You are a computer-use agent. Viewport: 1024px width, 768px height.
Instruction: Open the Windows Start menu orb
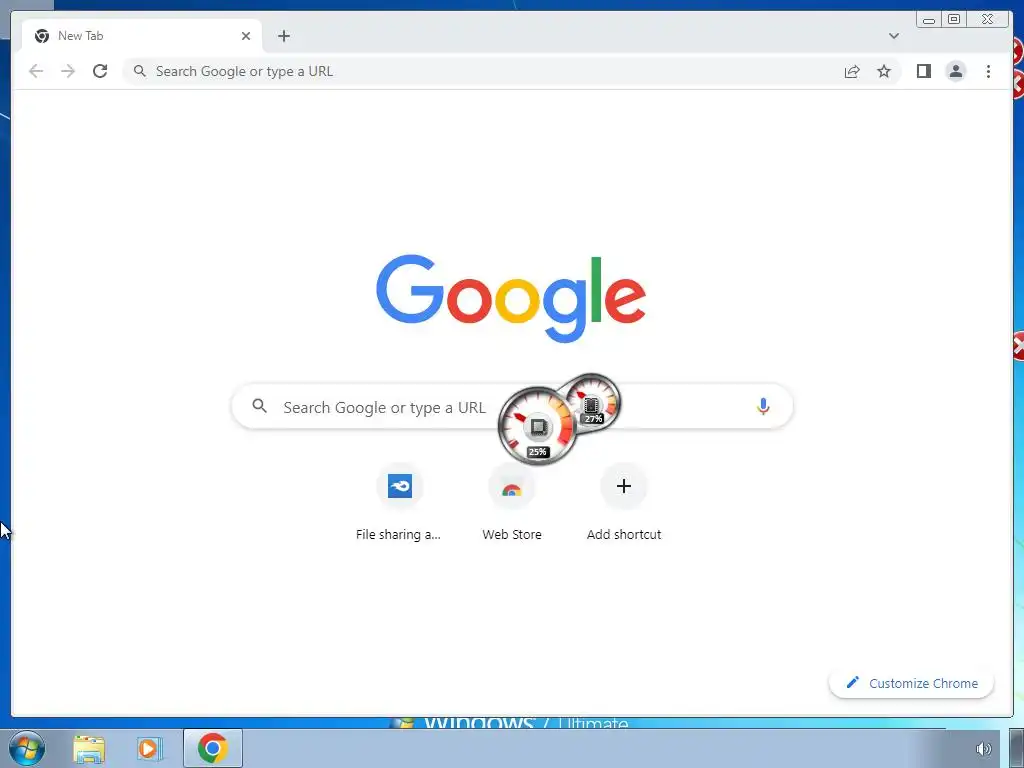click(26, 748)
